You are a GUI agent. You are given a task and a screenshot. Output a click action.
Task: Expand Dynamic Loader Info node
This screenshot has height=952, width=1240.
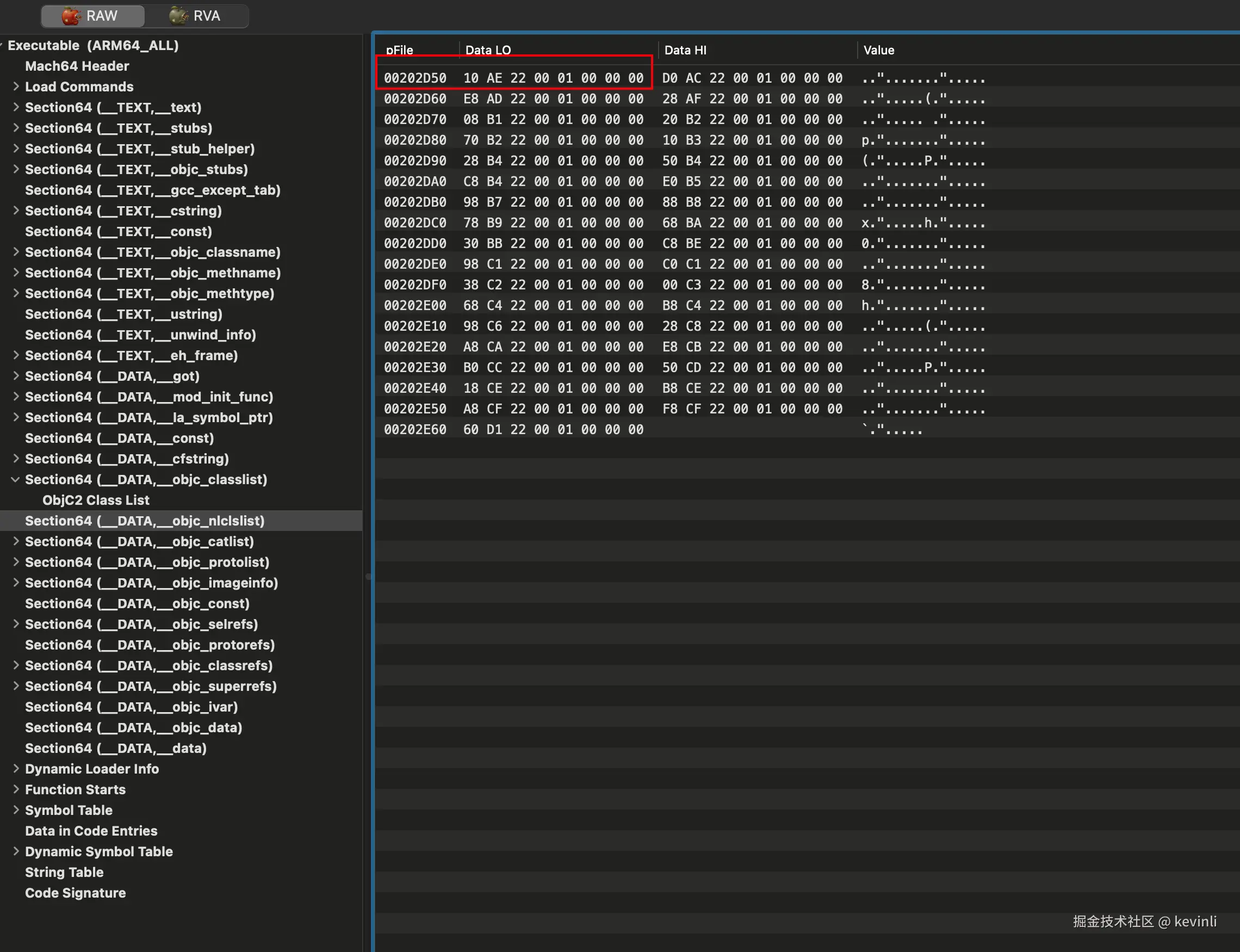[x=16, y=768]
